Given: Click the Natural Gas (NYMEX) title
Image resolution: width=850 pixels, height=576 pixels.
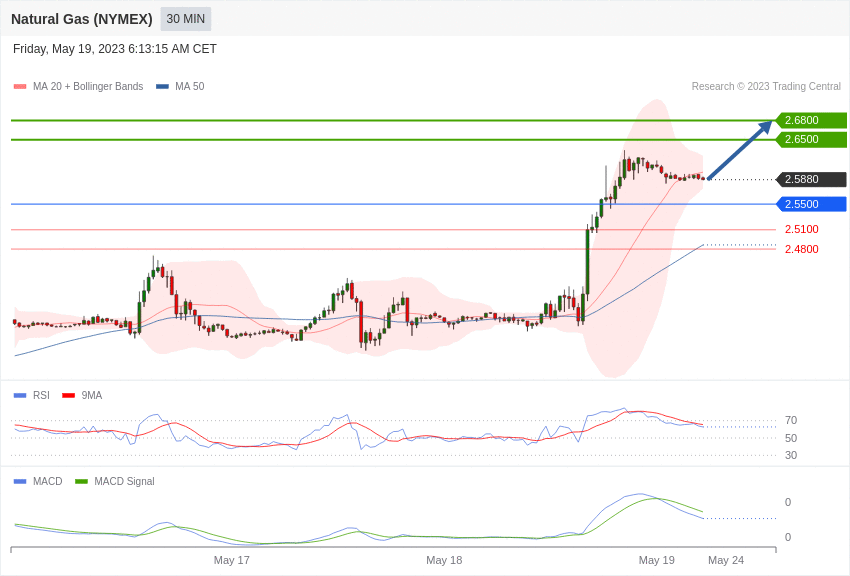Looking at the screenshot, I should 82,19.
